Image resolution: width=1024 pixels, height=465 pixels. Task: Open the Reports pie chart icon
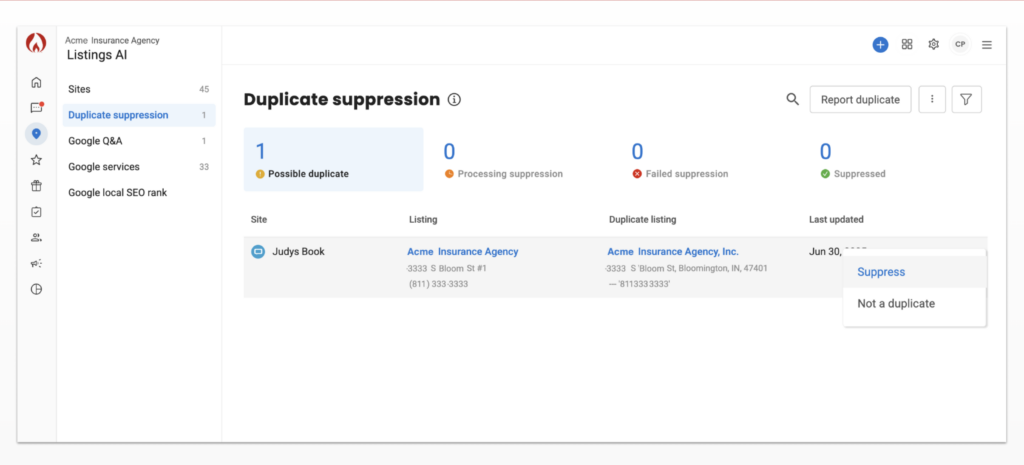click(x=37, y=289)
